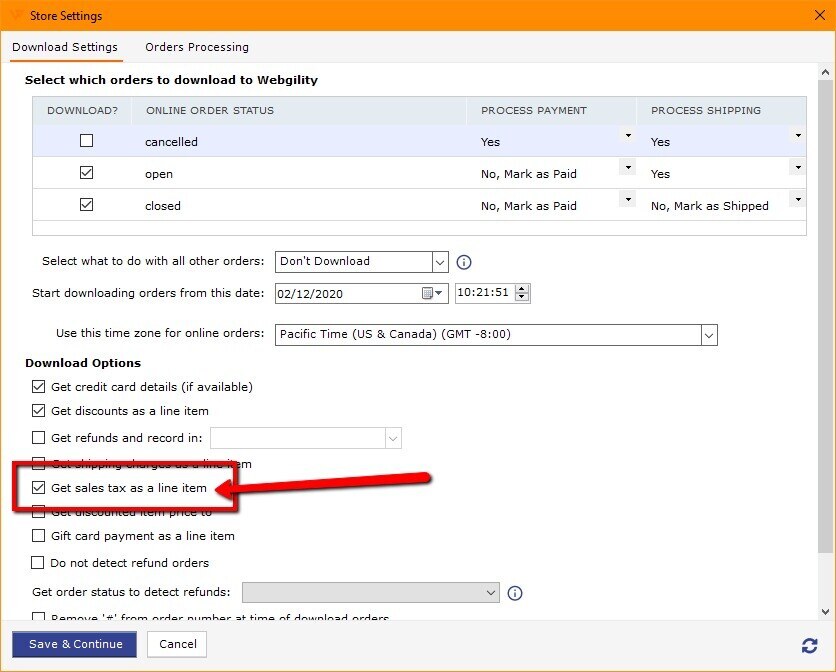Uncheck the download box for open orders
Screen dimensions: 836x672
[x=87, y=173]
